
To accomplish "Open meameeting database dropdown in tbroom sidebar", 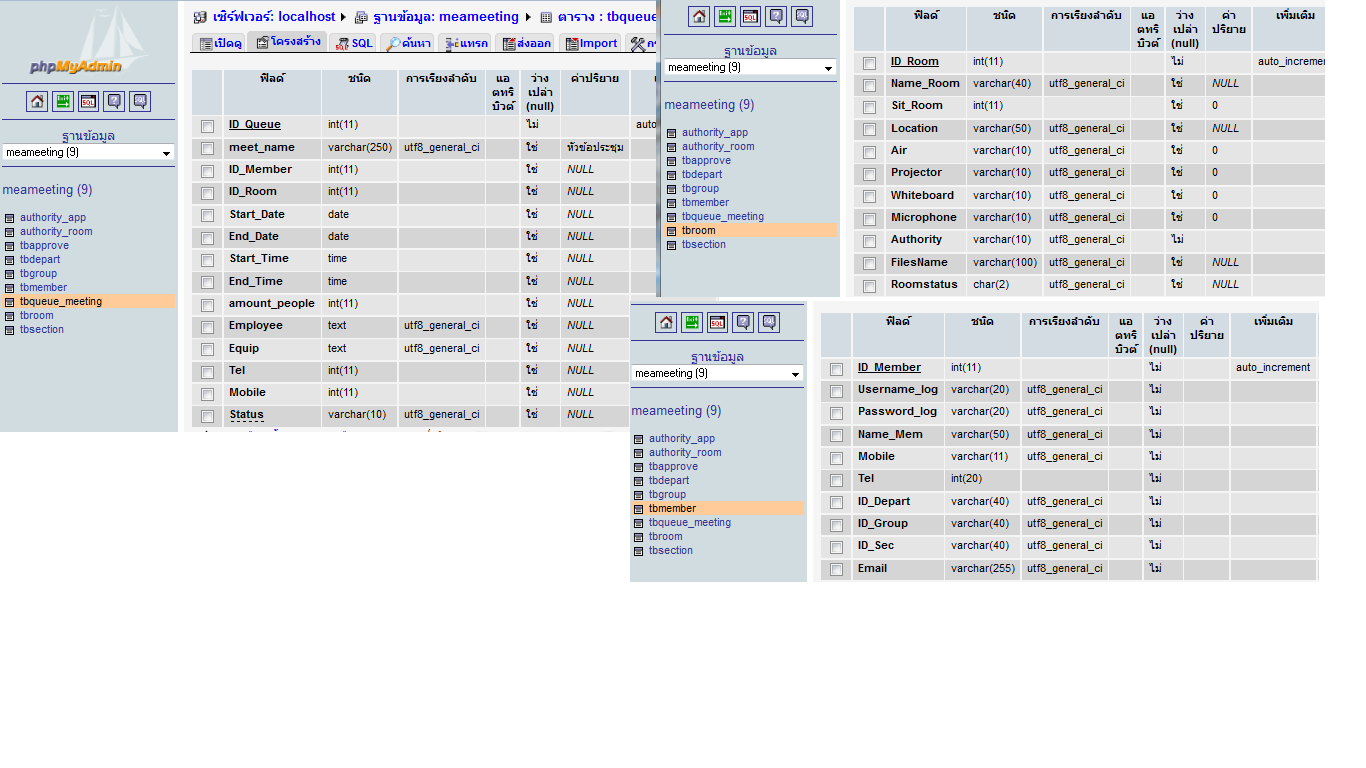I will (750, 67).
